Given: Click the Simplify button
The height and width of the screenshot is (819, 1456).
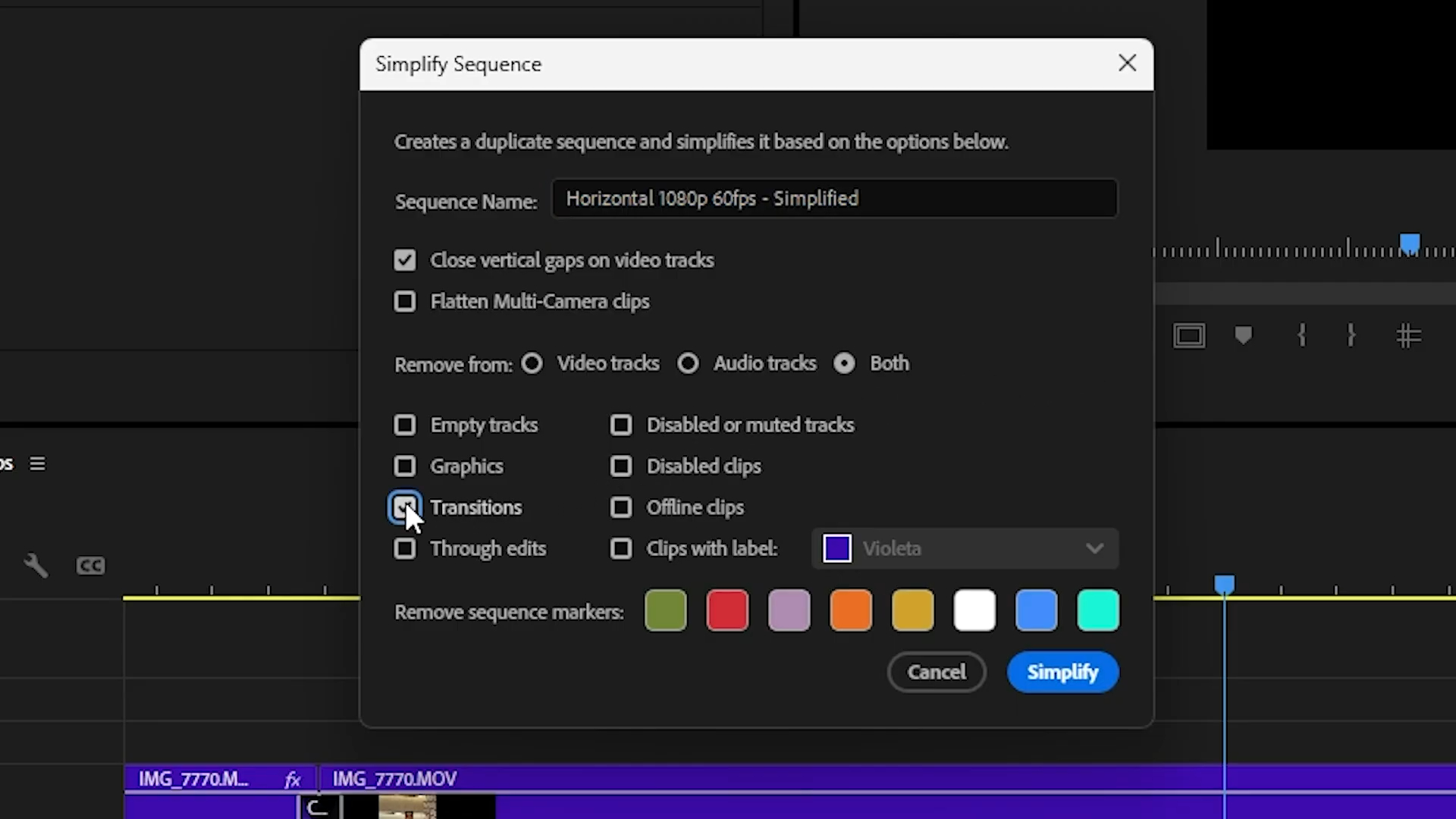Looking at the screenshot, I should 1062,672.
